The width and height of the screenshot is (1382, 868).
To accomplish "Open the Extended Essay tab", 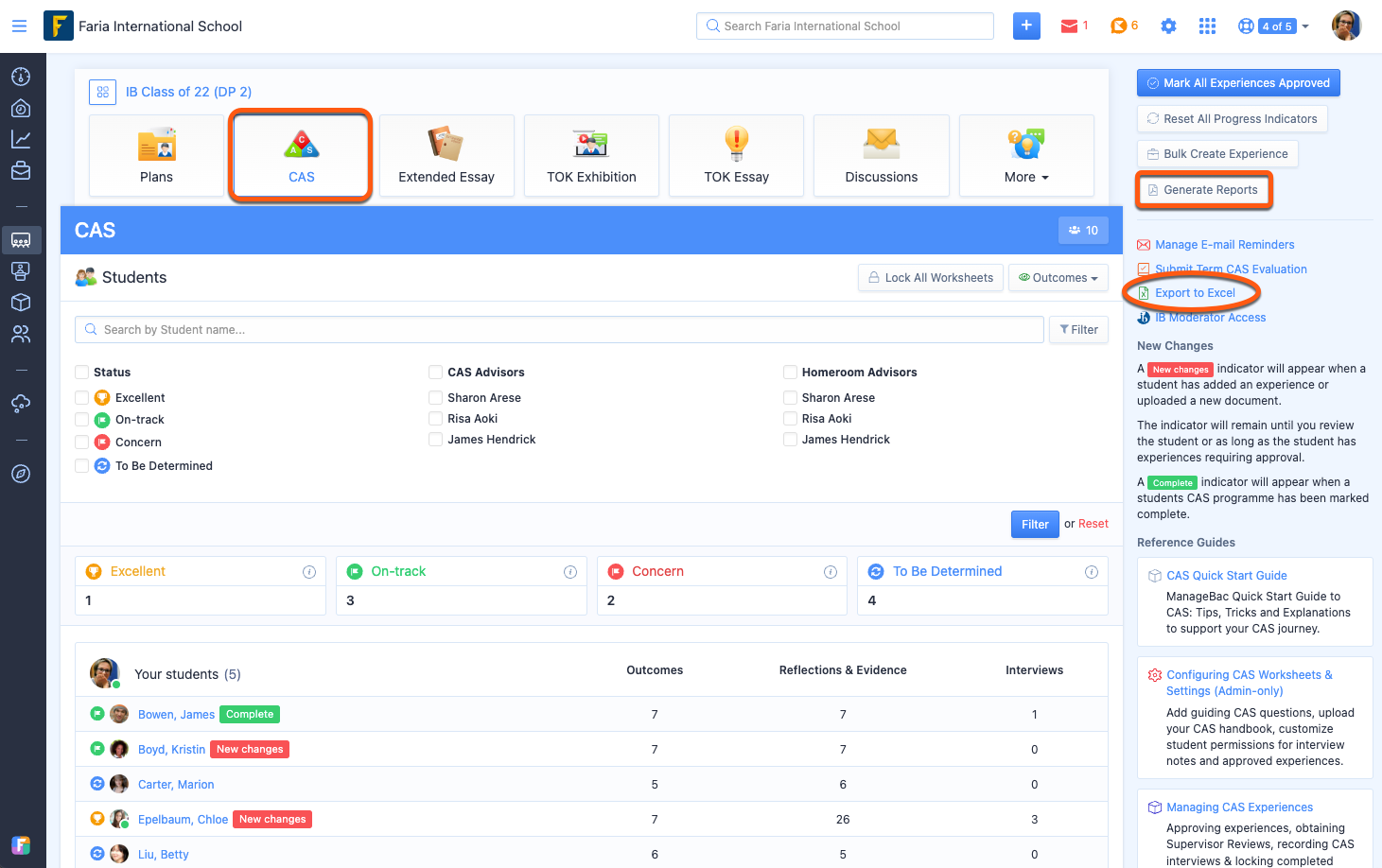I will 446,156.
